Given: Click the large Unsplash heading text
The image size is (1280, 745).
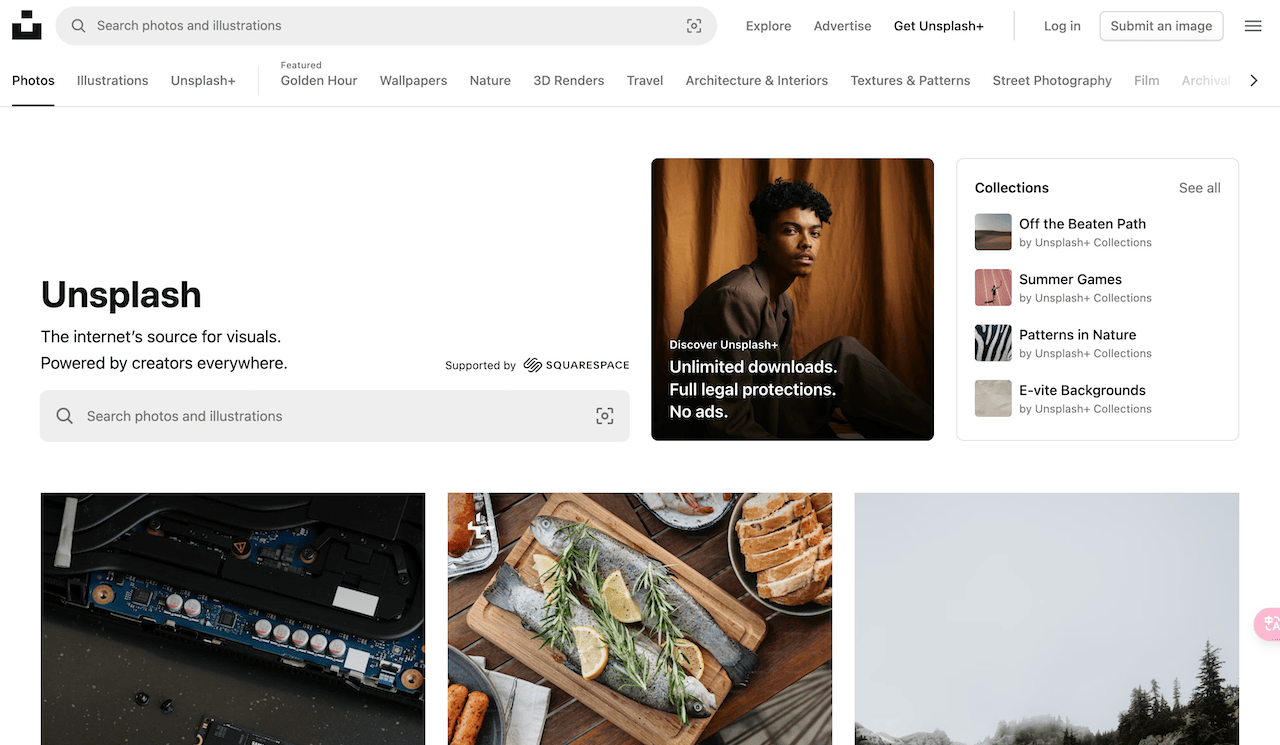Looking at the screenshot, I should 121,295.
